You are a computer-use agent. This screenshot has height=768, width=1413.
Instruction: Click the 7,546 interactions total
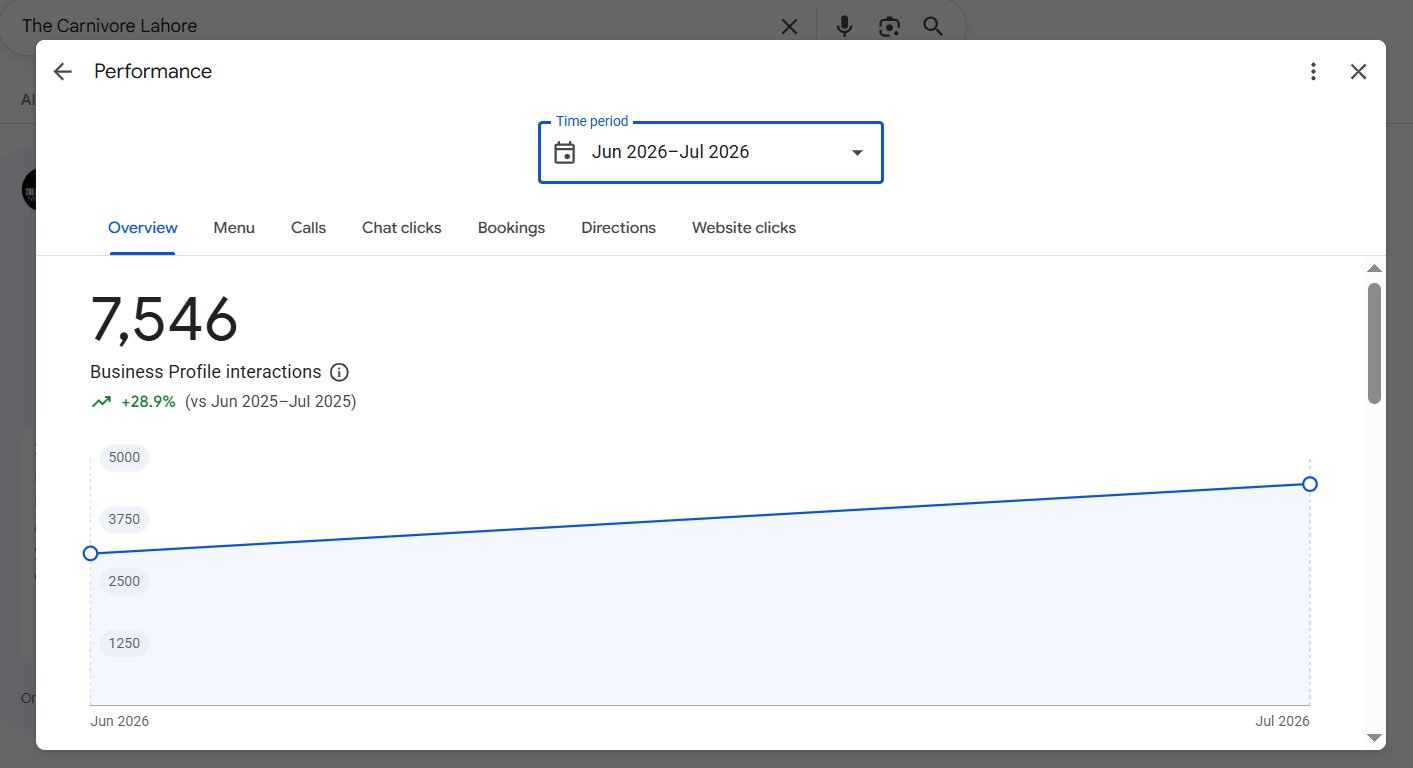coord(164,320)
